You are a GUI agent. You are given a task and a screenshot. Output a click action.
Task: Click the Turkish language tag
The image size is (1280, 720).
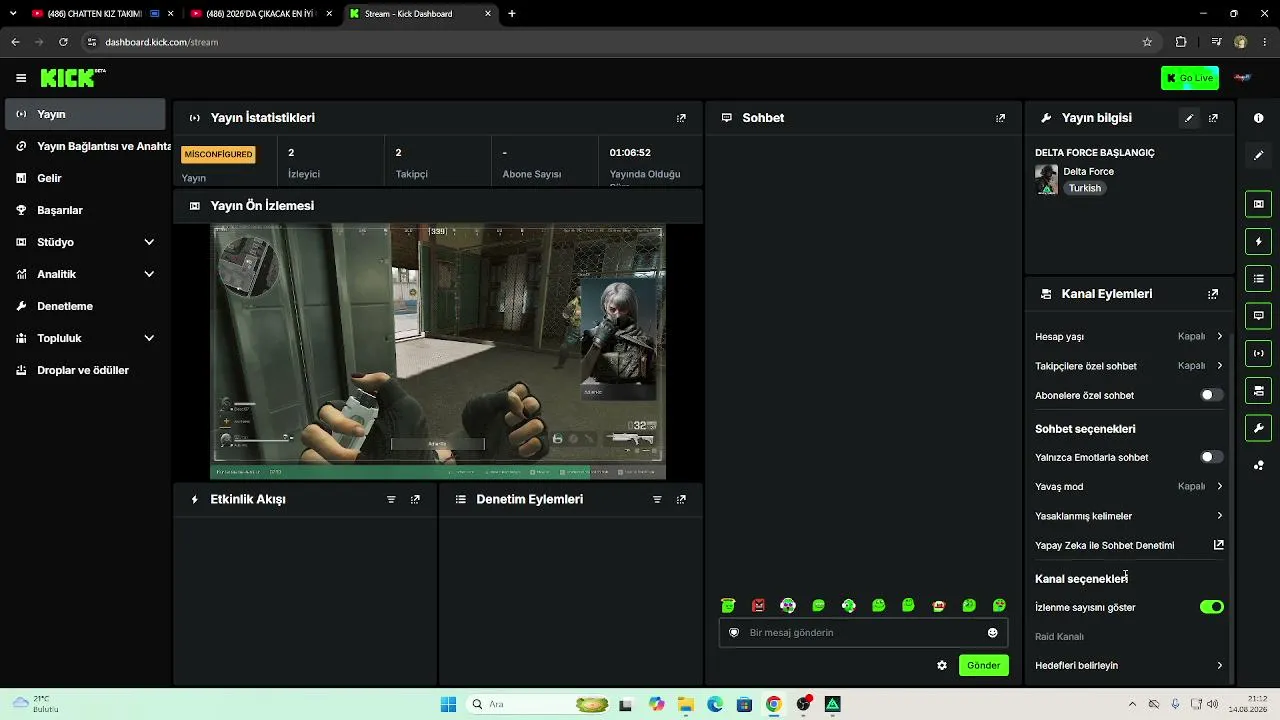(1084, 188)
